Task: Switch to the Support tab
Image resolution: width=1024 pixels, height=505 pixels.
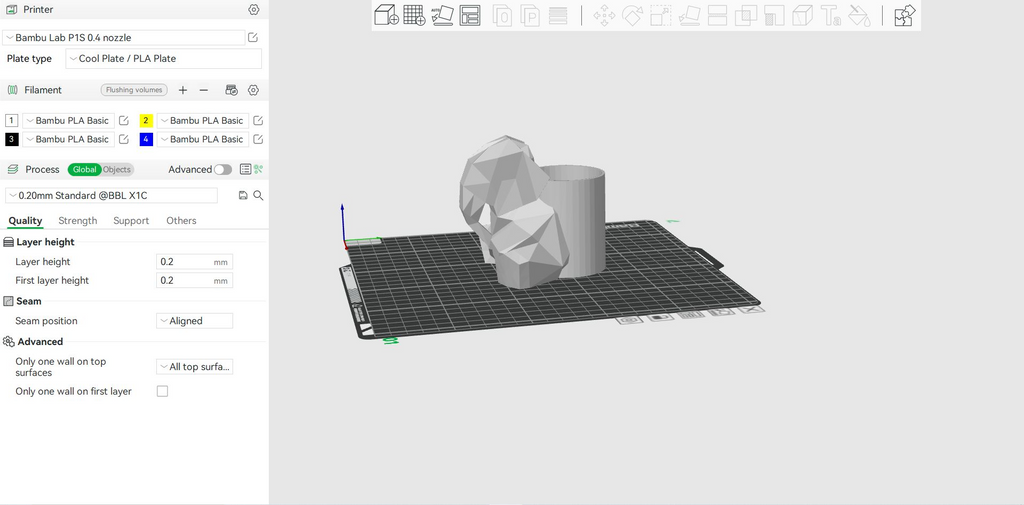Action: point(131,221)
